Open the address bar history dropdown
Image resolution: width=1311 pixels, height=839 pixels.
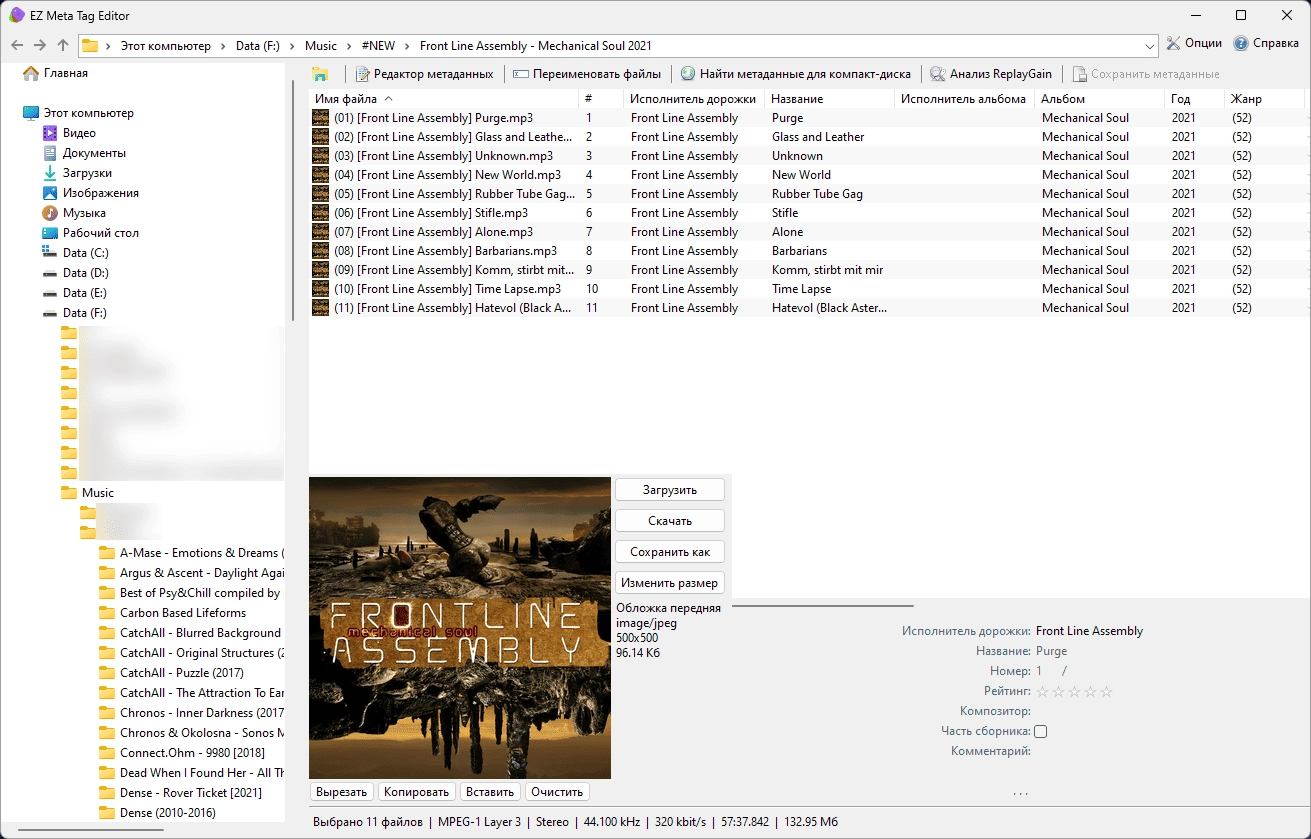point(1150,45)
